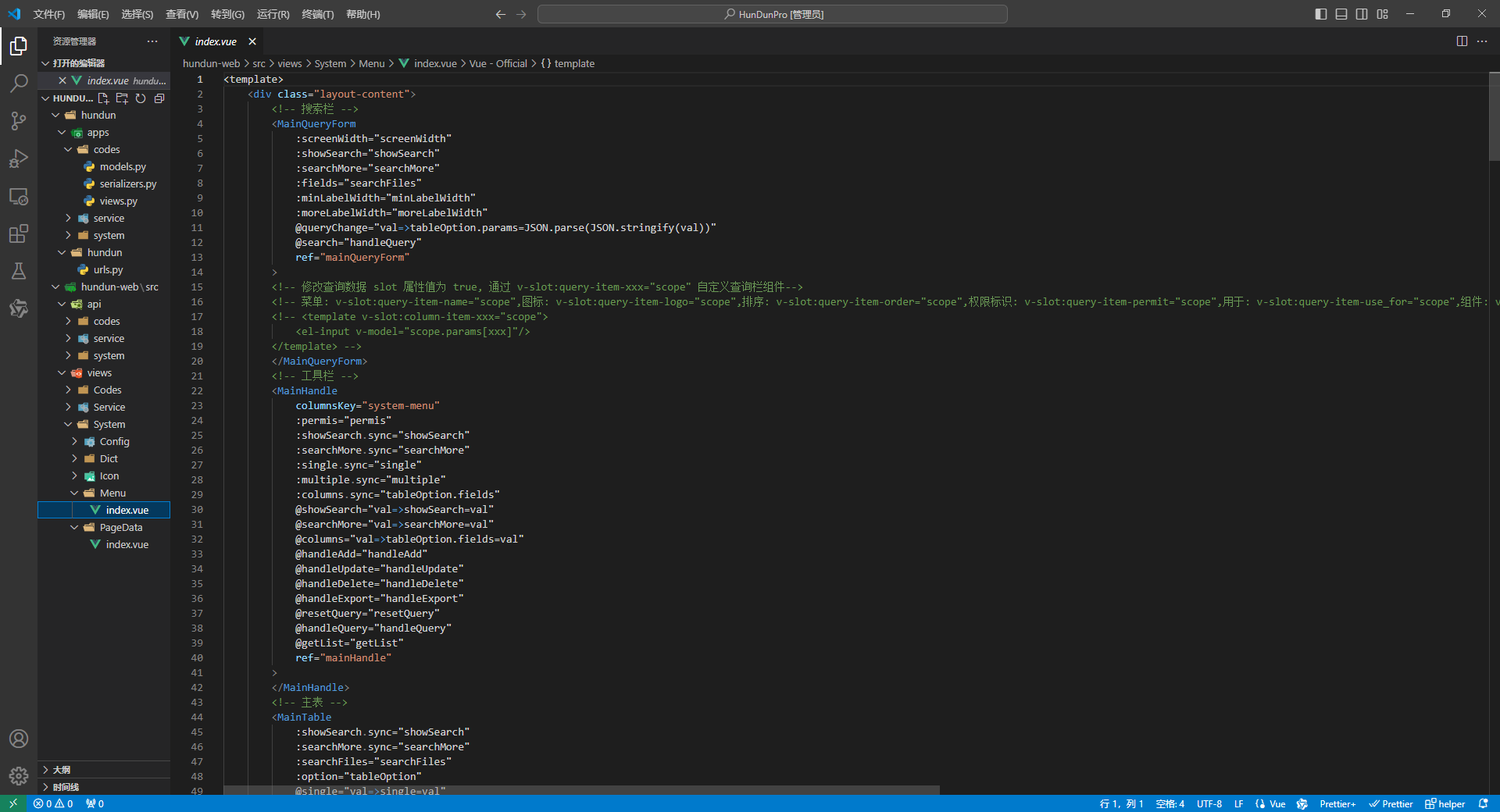Screen dimensions: 1500x812
Task: Expand the Config folder
Action: [74, 442]
